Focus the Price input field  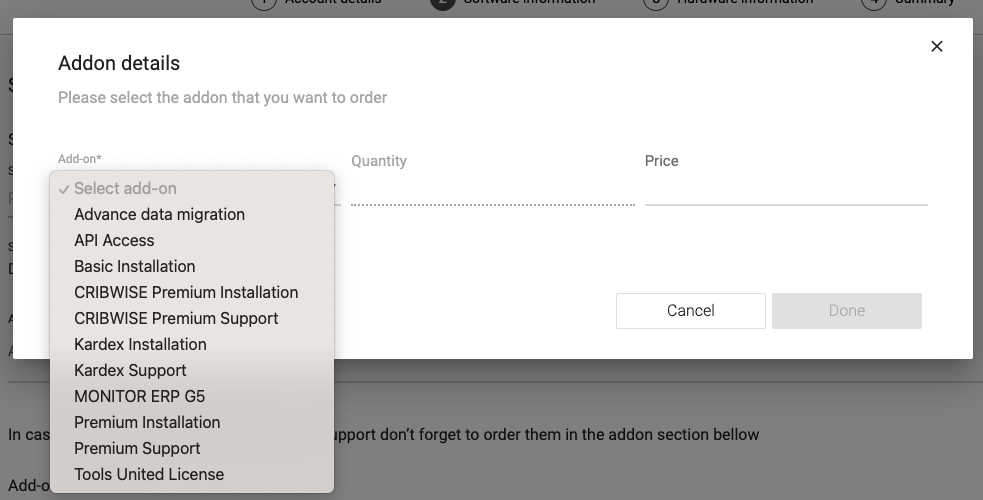point(786,189)
